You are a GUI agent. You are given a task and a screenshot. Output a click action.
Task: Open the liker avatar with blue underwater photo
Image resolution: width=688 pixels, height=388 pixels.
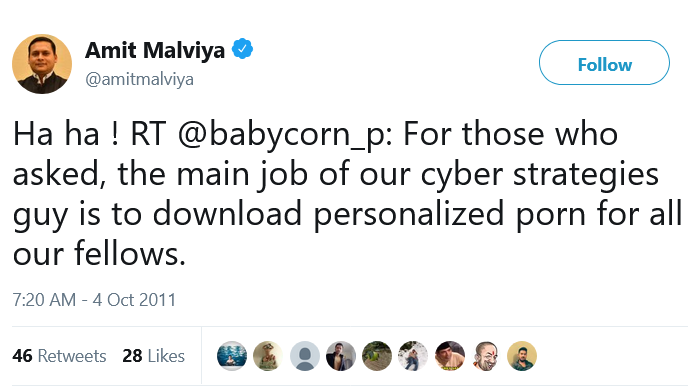pos(232,356)
